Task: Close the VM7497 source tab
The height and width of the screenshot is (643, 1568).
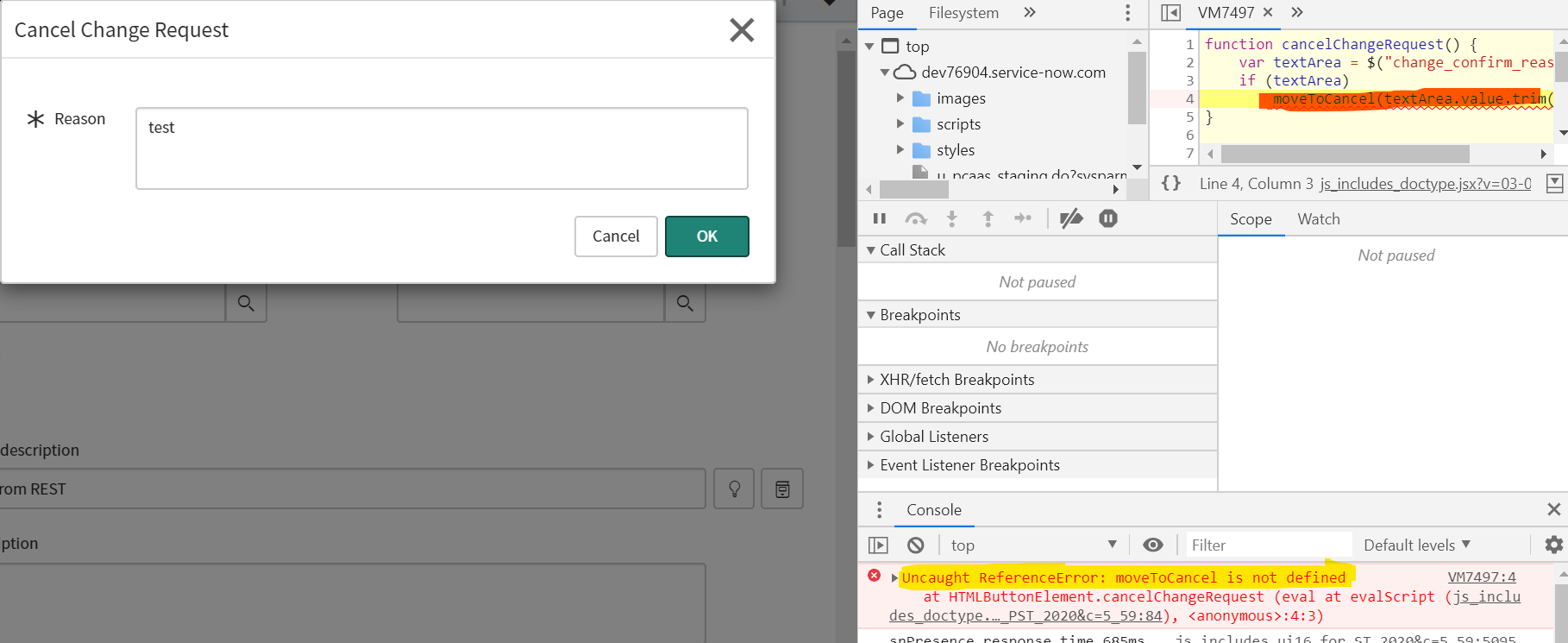Action: (1268, 12)
